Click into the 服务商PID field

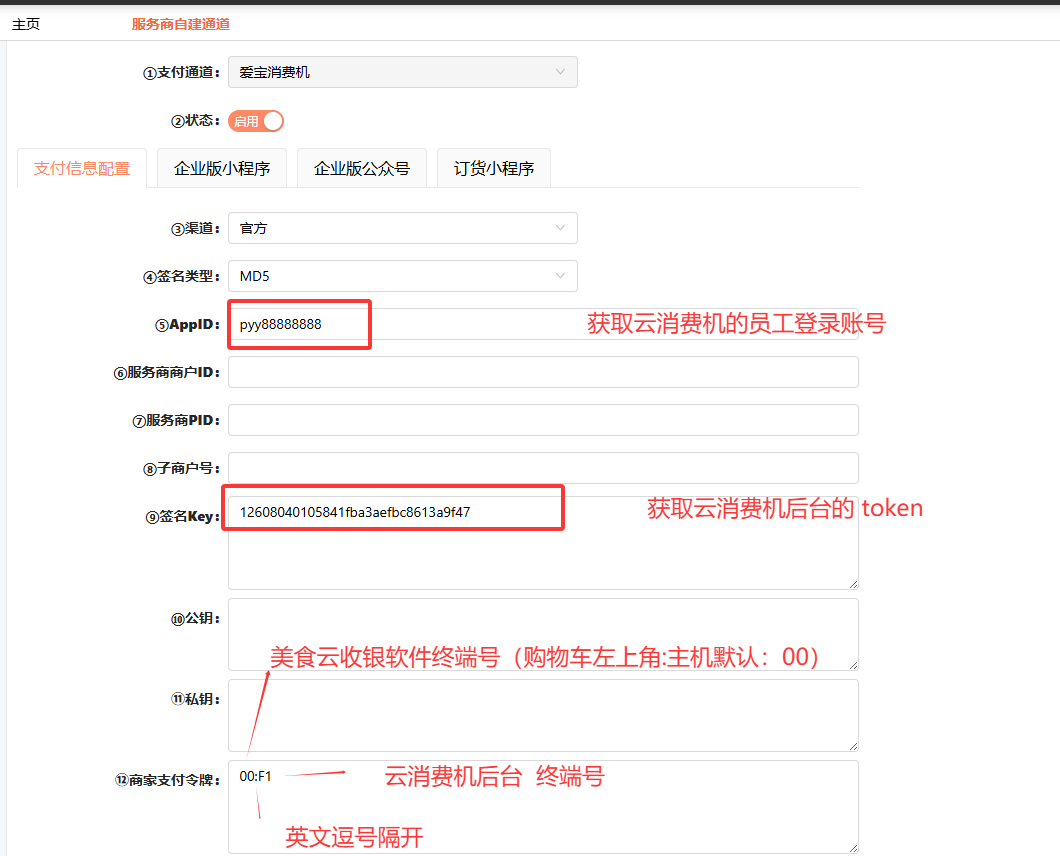coord(543,420)
